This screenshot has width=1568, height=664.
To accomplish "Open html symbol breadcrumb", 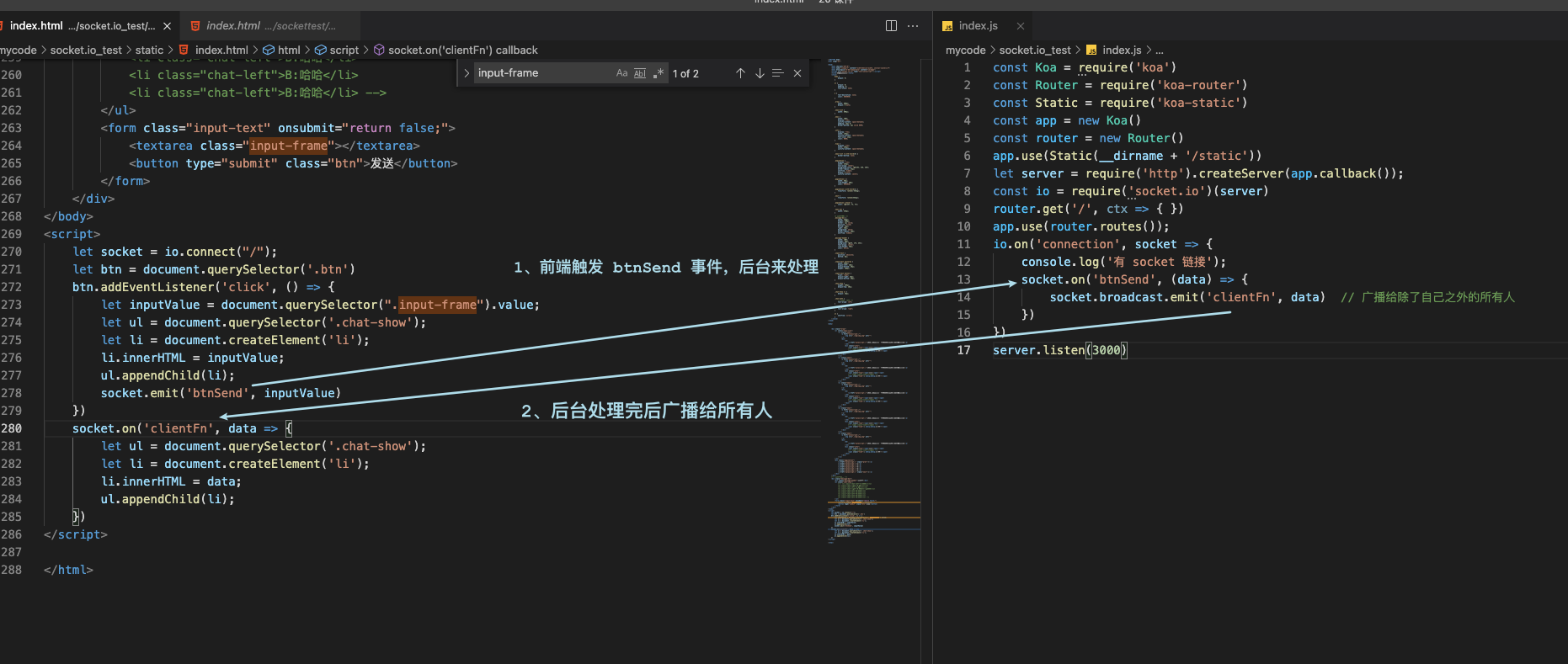I will (x=289, y=50).
